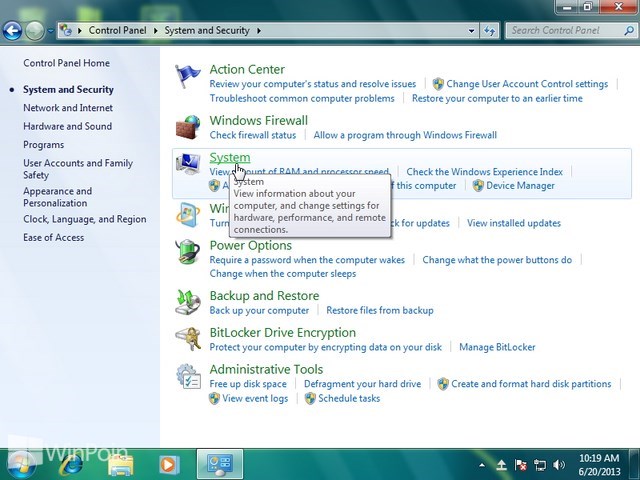Click Restore your computer to an earlier time
640x480 pixels.
[497, 98]
